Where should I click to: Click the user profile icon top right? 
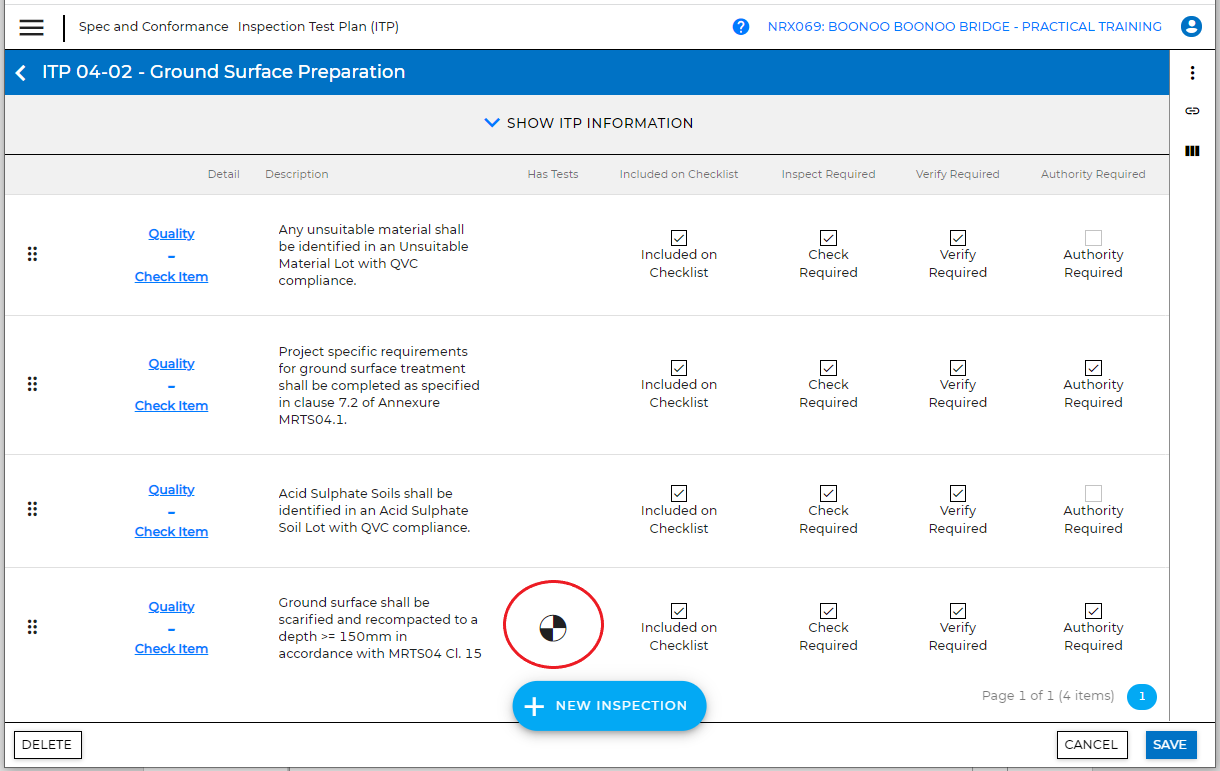(1191, 27)
